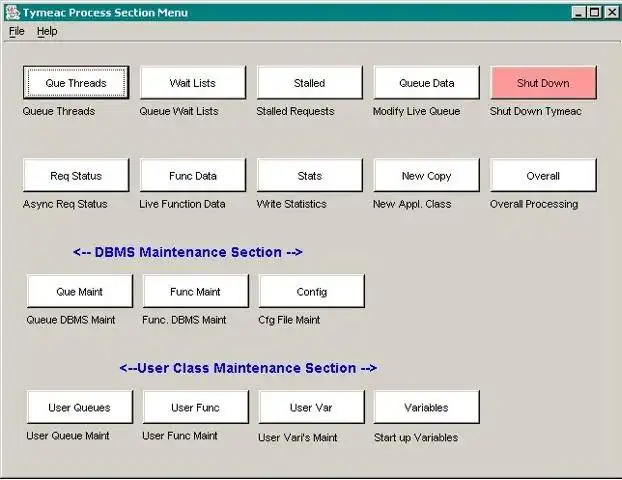Open the File menu

point(17,31)
